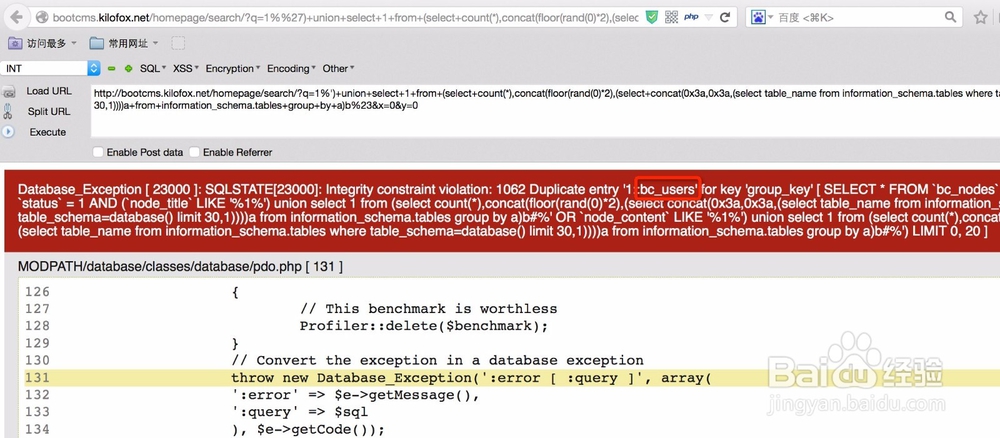Open the SQL menu in HackBar
The height and width of the screenshot is (438, 1000).
tap(152, 68)
